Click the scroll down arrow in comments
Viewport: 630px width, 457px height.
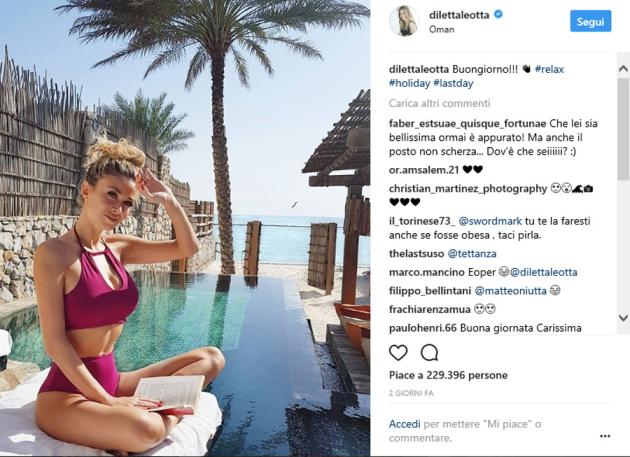click(x=623, y=318)
